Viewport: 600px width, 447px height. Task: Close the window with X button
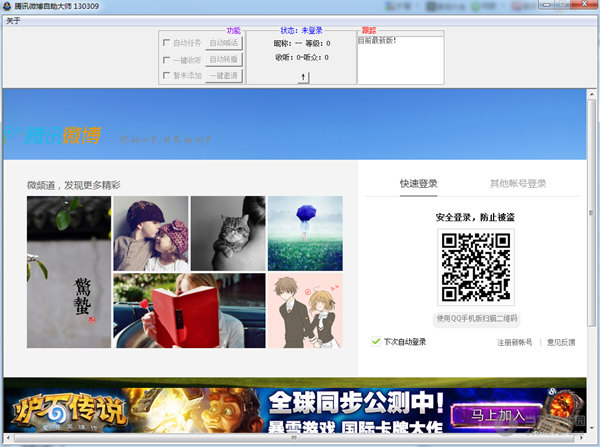[x=584, y=4]
